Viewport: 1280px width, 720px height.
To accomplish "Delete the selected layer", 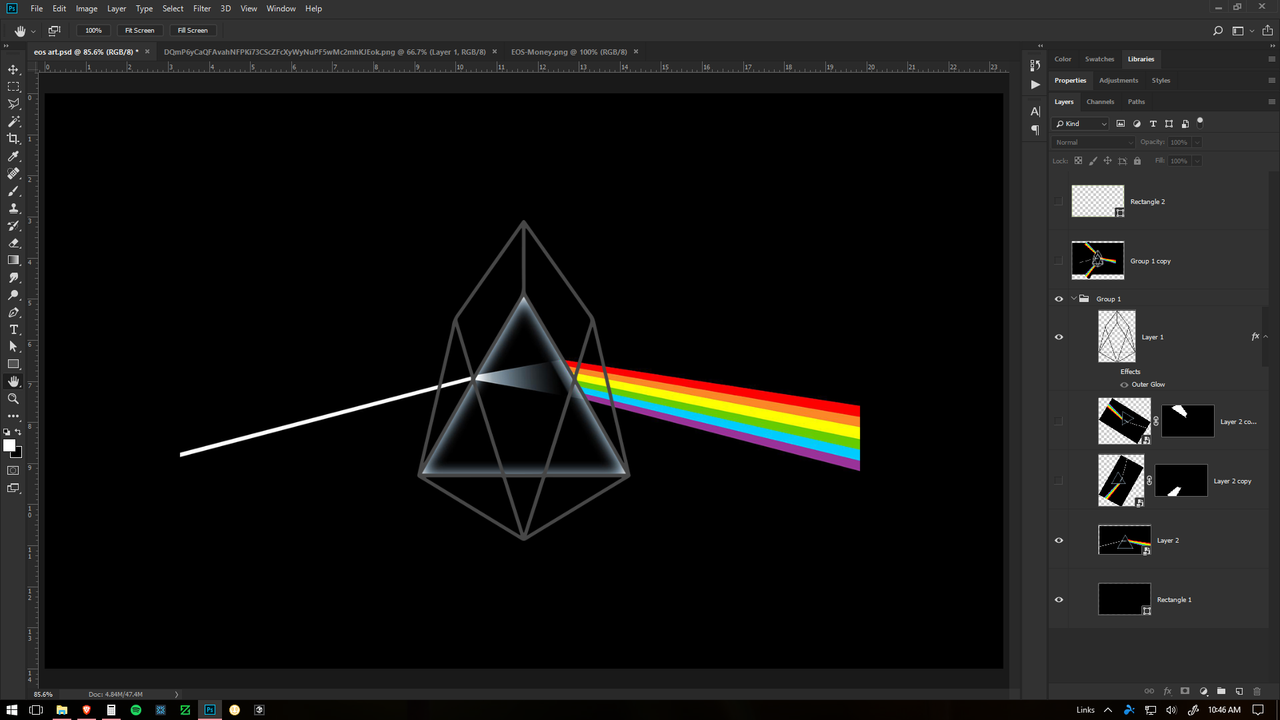I will [1256, 691].
